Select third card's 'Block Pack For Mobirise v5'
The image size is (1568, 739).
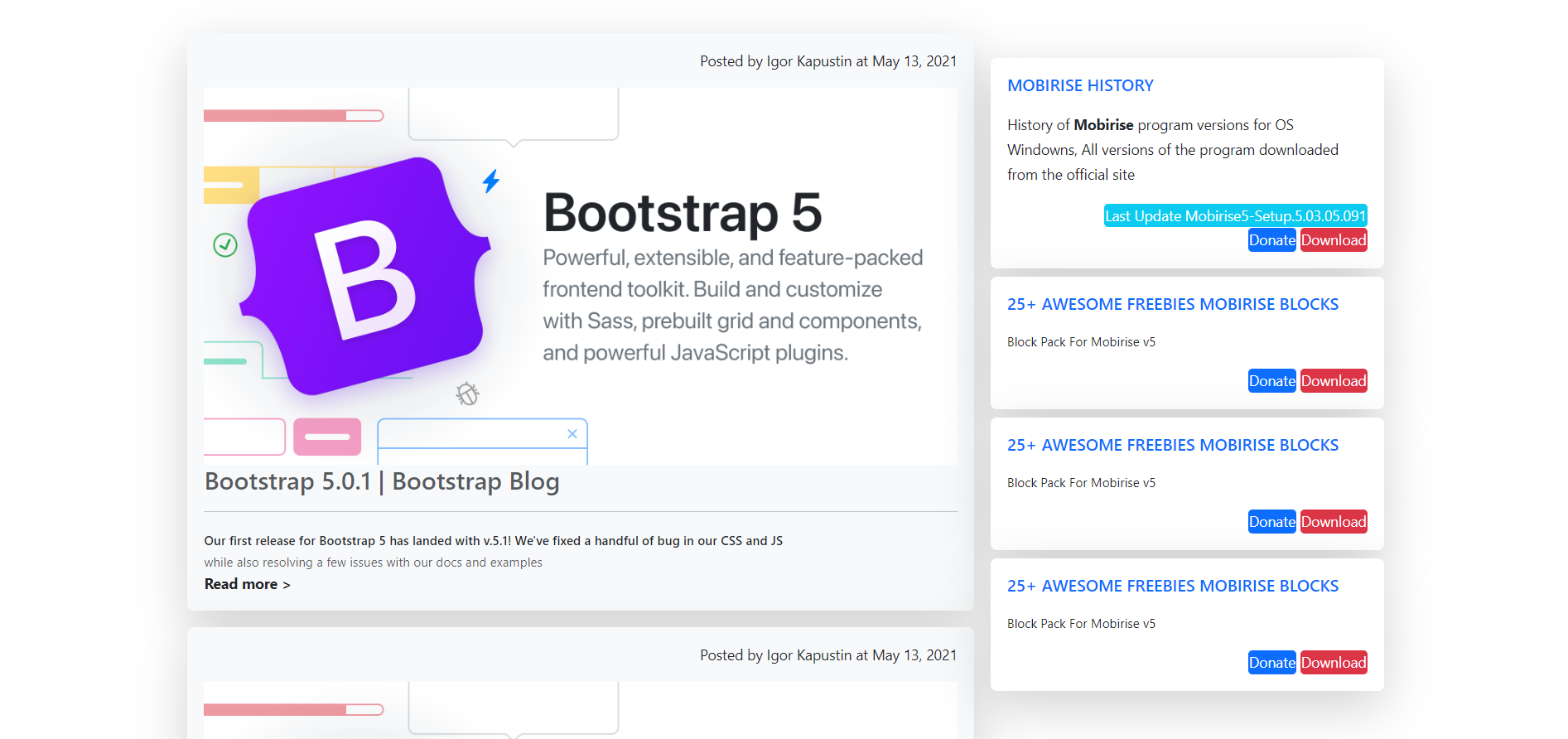click(x=1081, y=624)
